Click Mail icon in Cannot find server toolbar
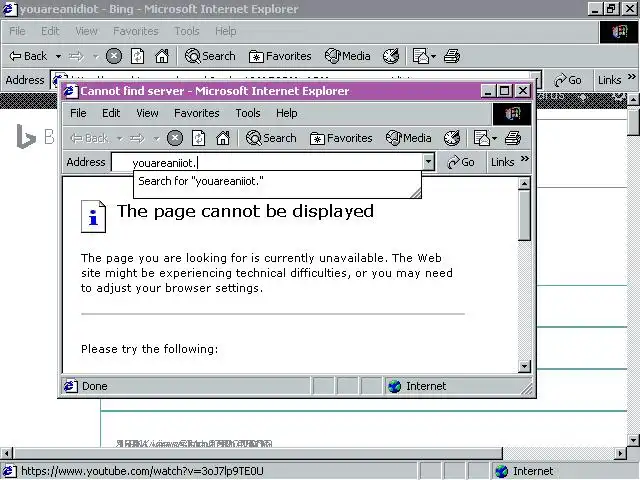Viewport: 640px width, 480px height. coord(482,138)
